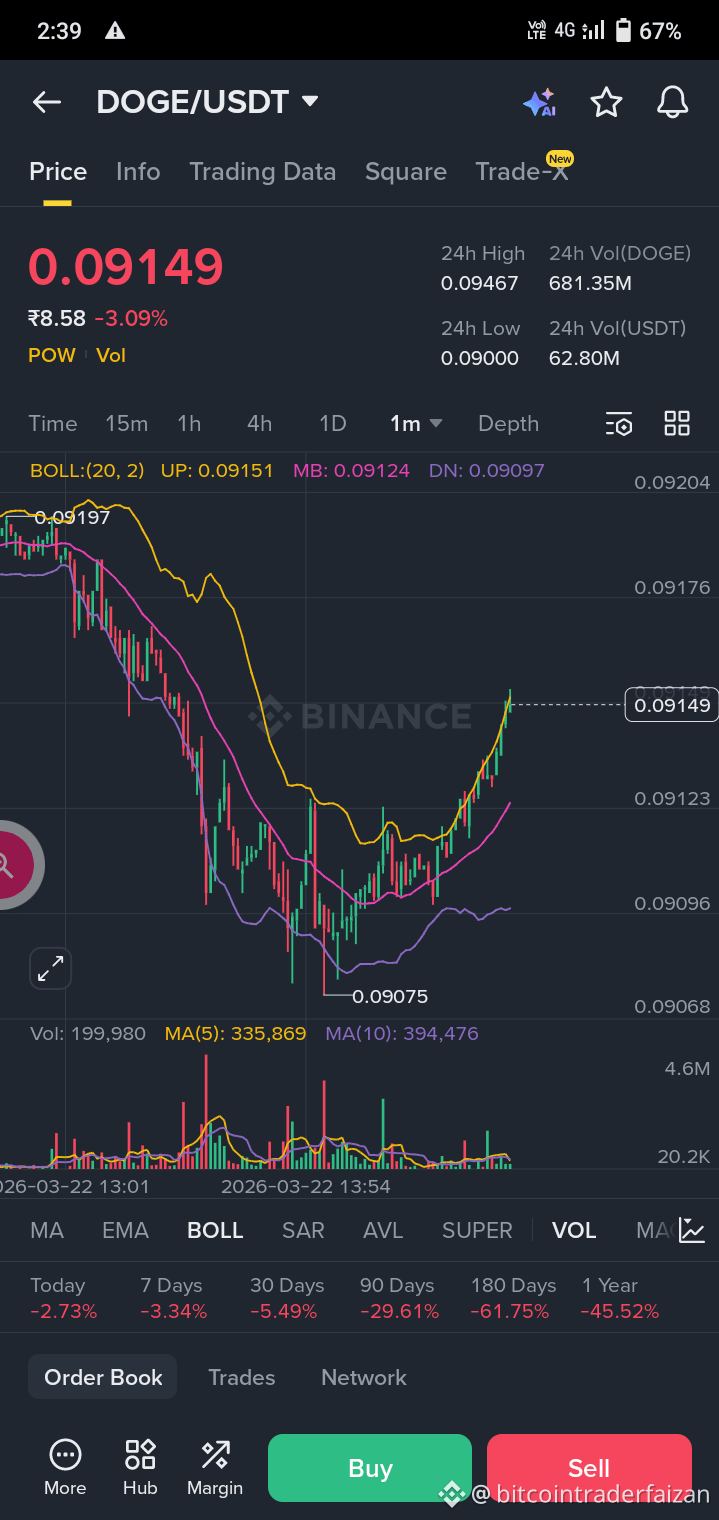Screen dimensions: 719x1520
Task: Toggle the EMA indicator
Action: [125, 1230]
